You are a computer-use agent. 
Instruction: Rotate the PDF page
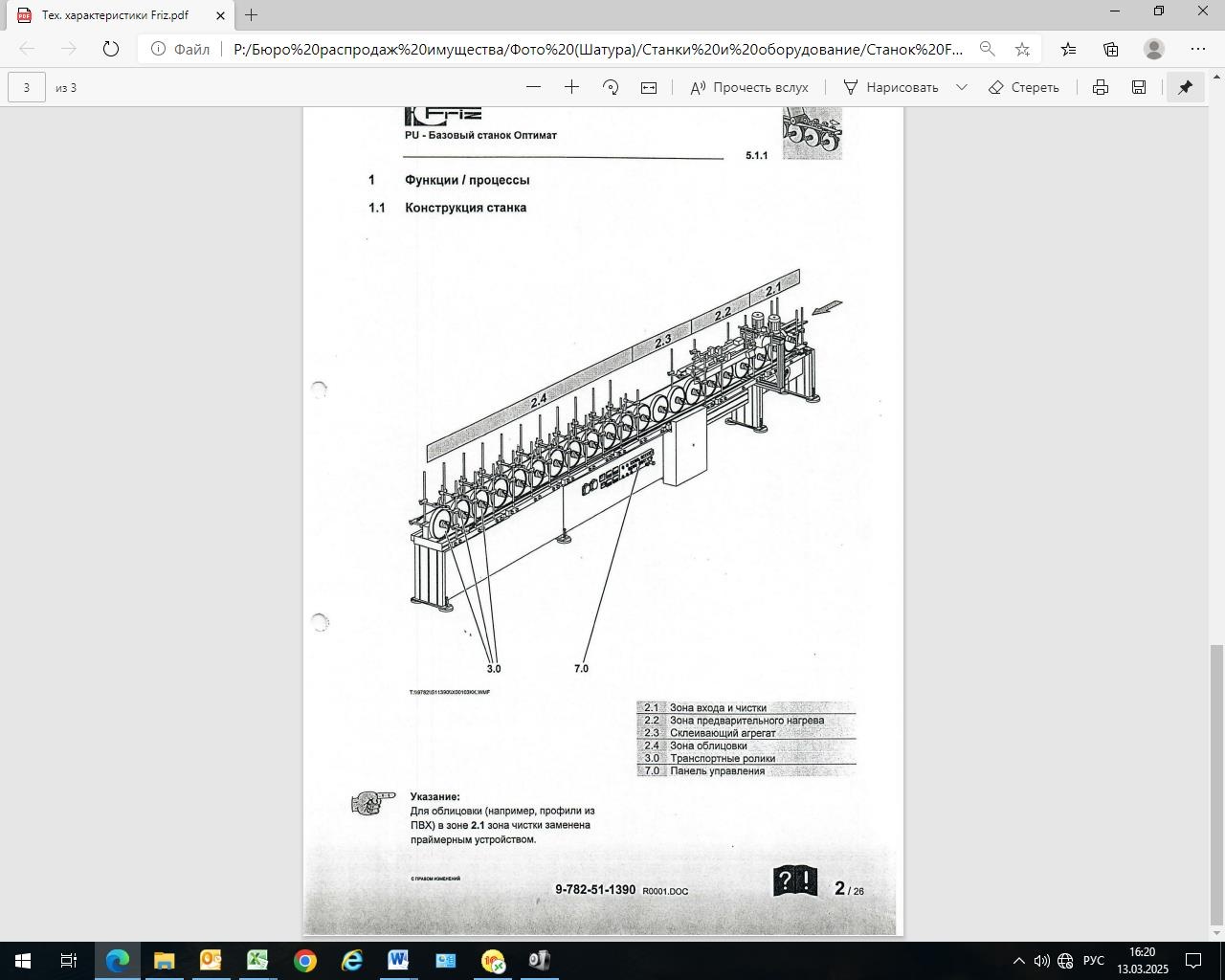(611, 87)
